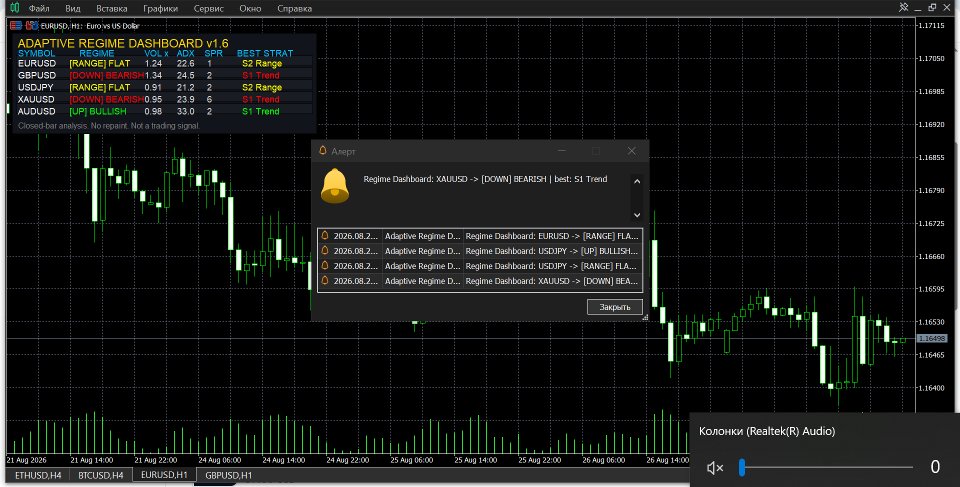Click the volume slider handle
This screenshot has width=960, height=487.
(x=742, y=467)
